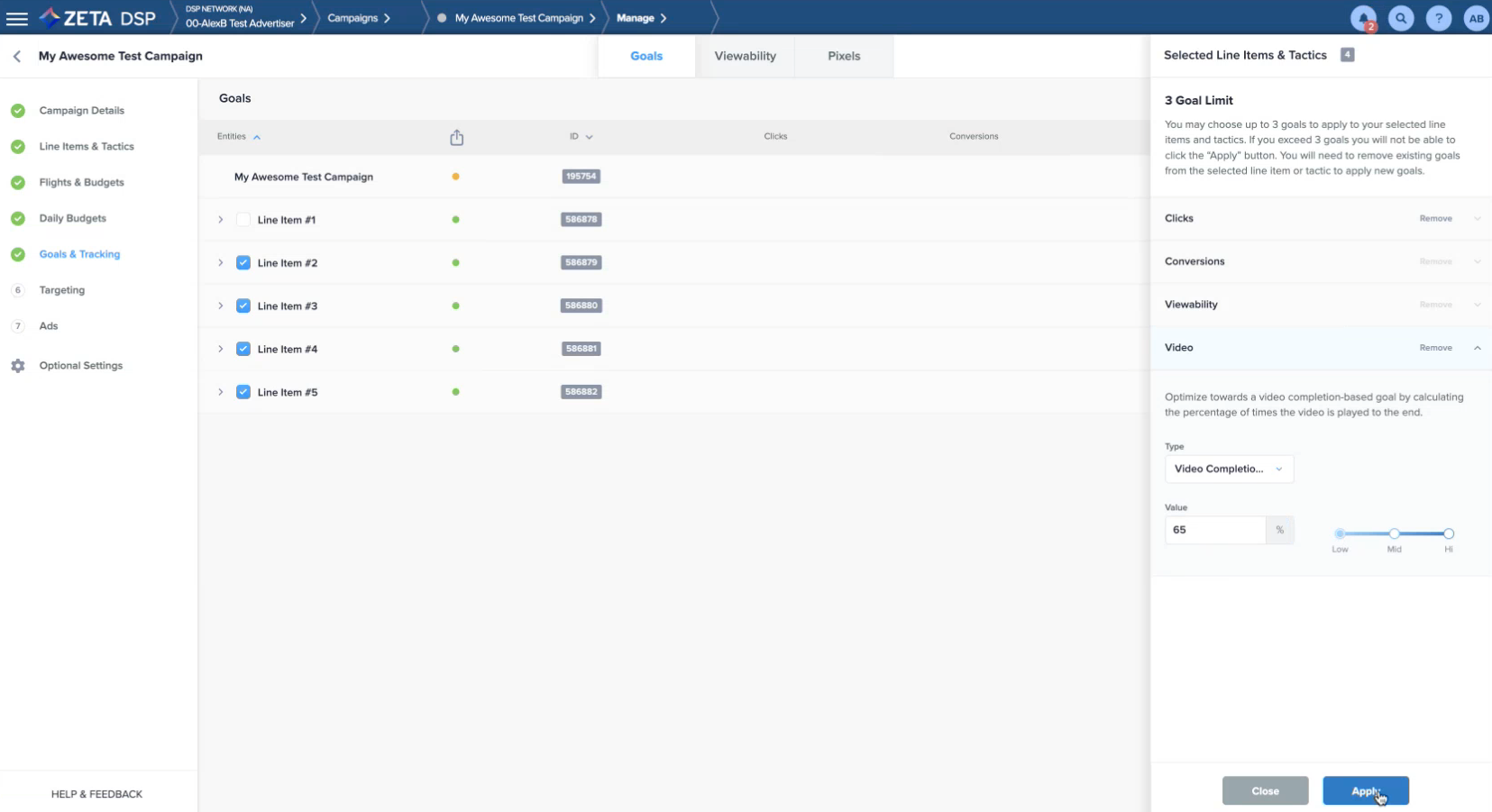The image size is (1492, 812).
Task: Switch to the Pixels tab
Action: [x=844, y=56]
